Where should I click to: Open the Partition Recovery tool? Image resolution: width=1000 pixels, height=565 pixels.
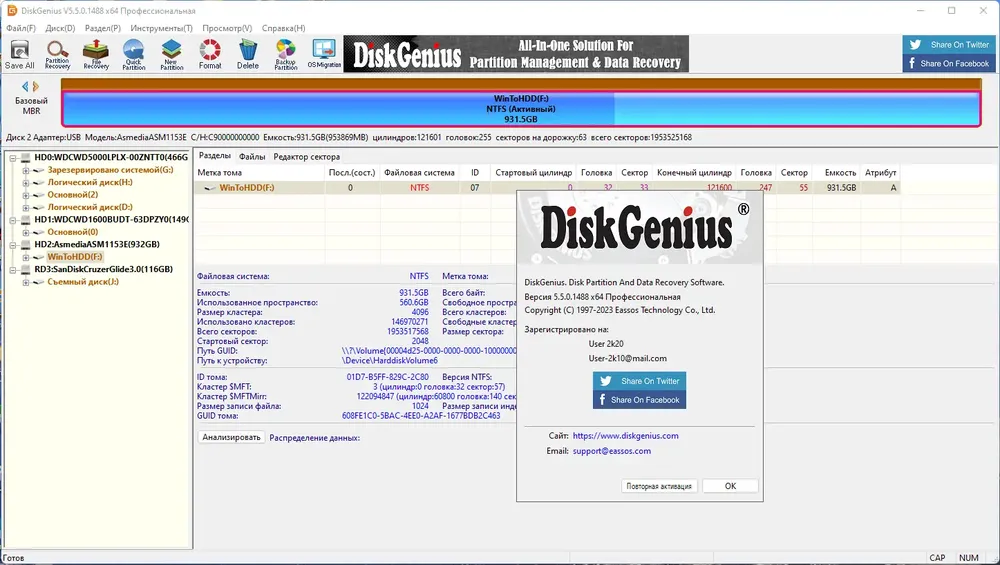(x=57, y=54)
